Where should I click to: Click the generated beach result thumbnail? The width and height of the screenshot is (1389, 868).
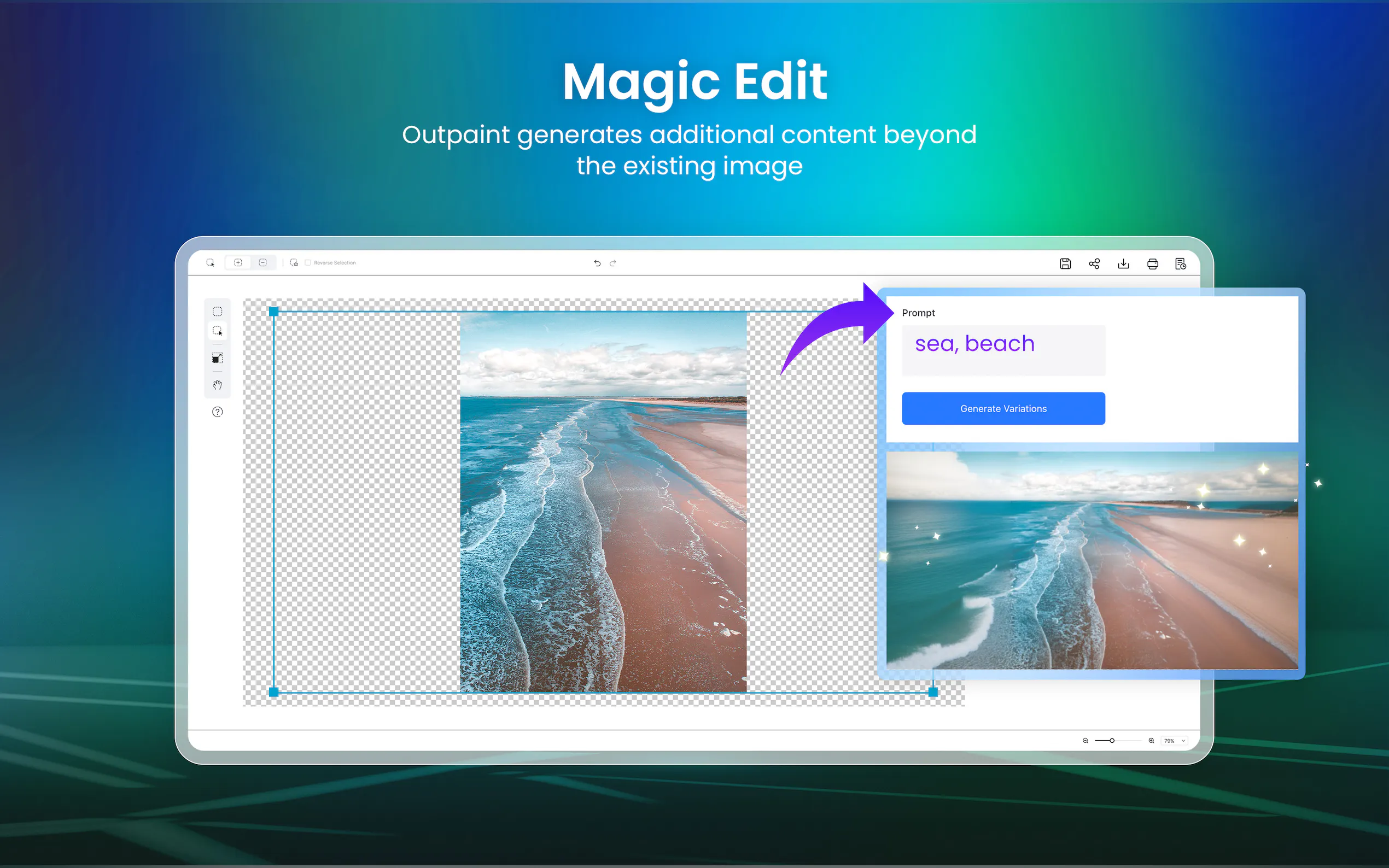1091,560
